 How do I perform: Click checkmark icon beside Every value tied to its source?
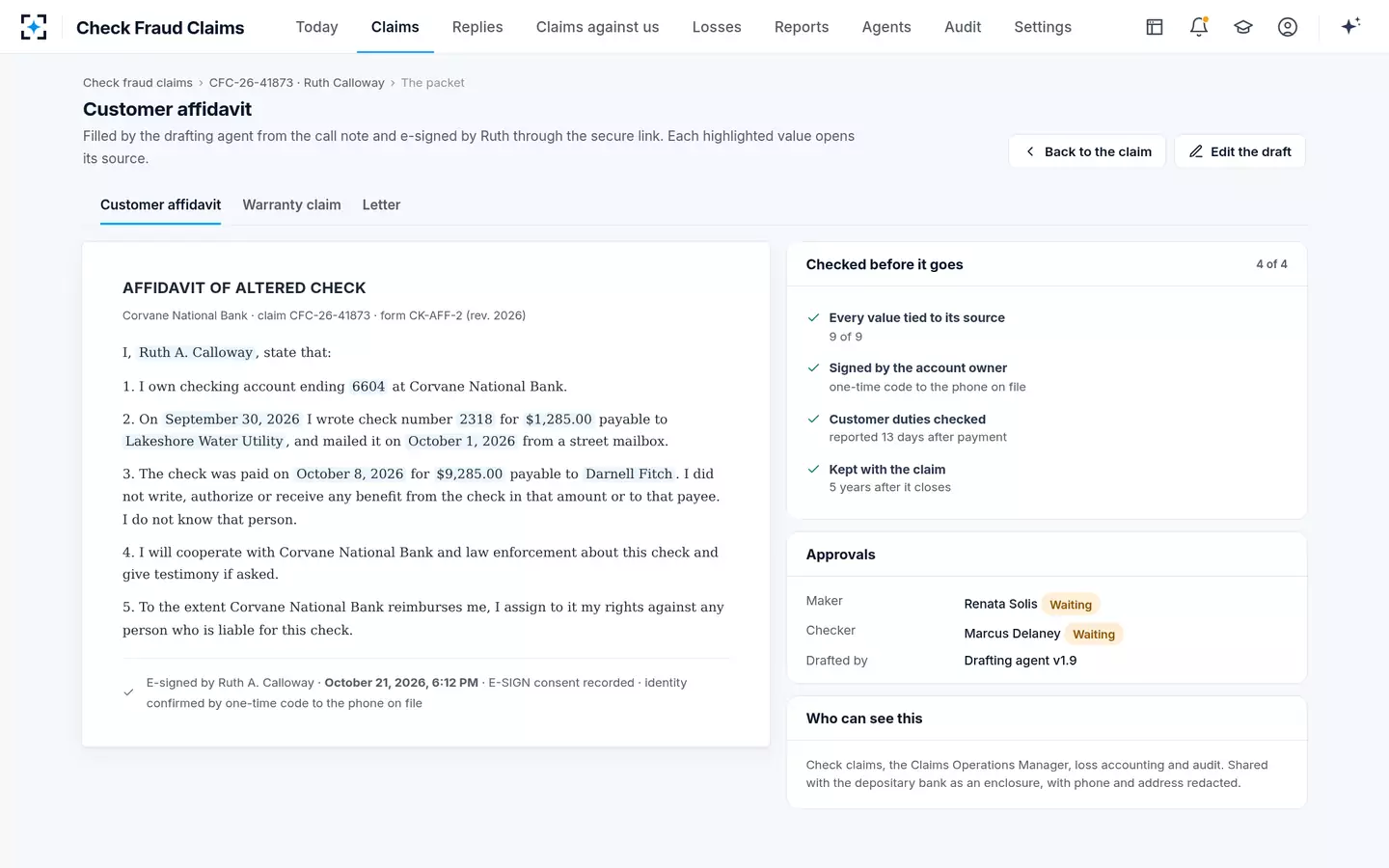point(813,317)
